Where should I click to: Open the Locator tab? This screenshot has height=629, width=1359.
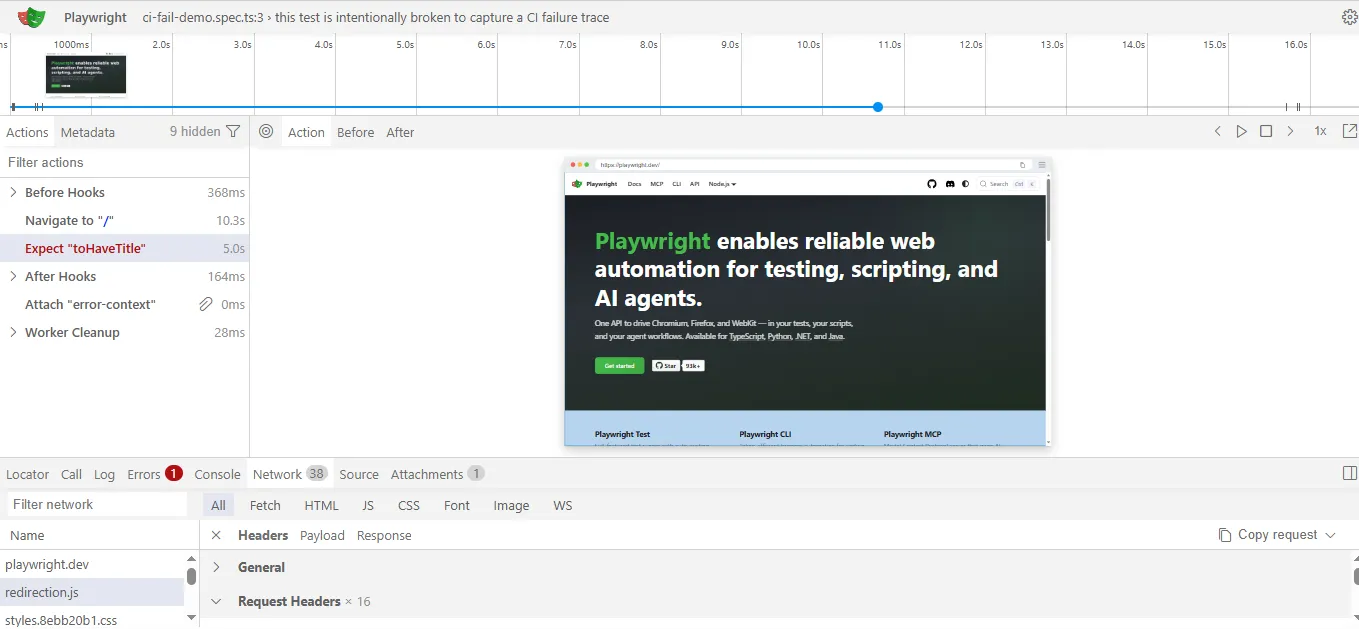(x=28, y=474)
